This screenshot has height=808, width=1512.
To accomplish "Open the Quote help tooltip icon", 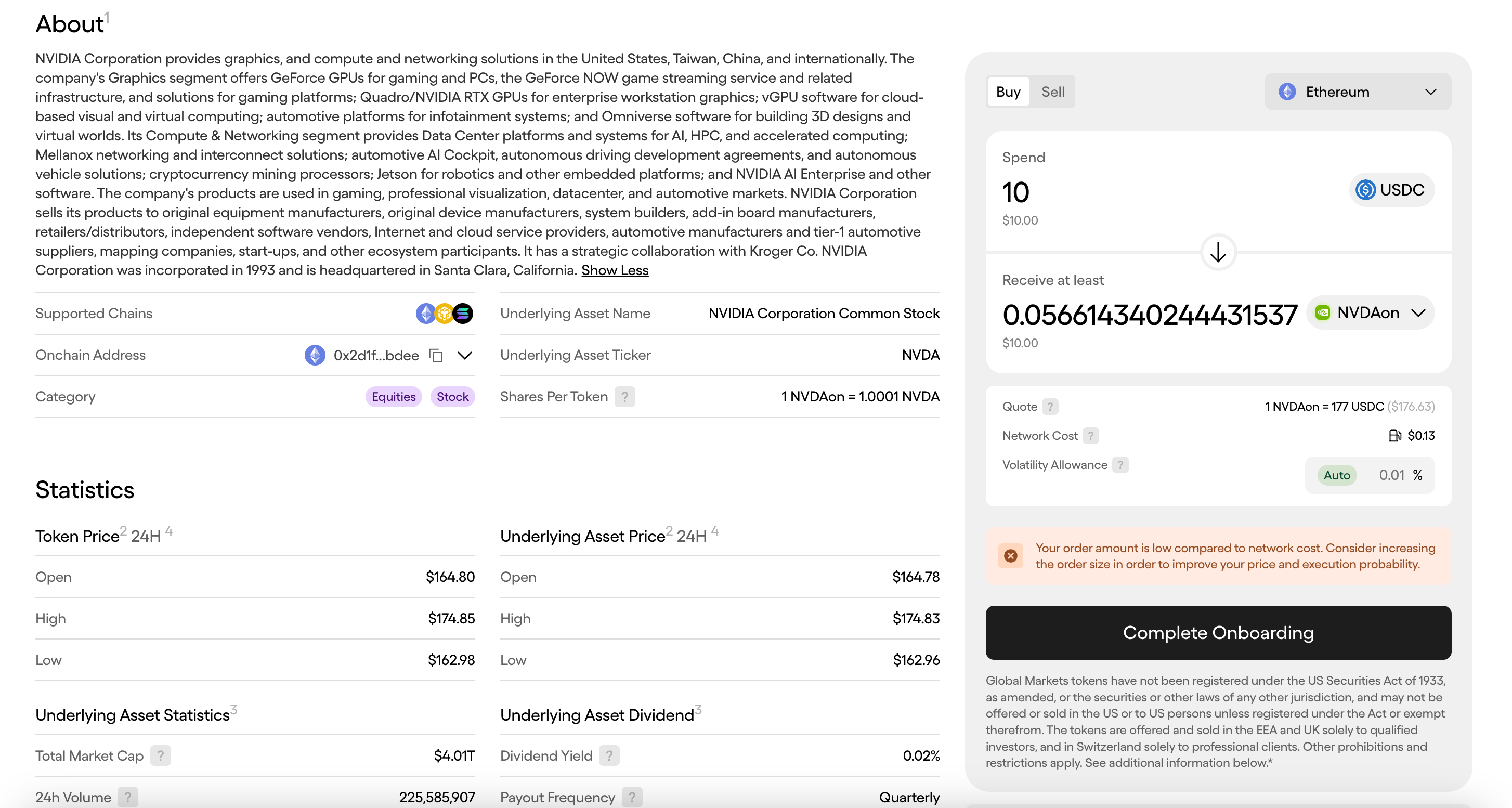I will (x=1050, y=407).
